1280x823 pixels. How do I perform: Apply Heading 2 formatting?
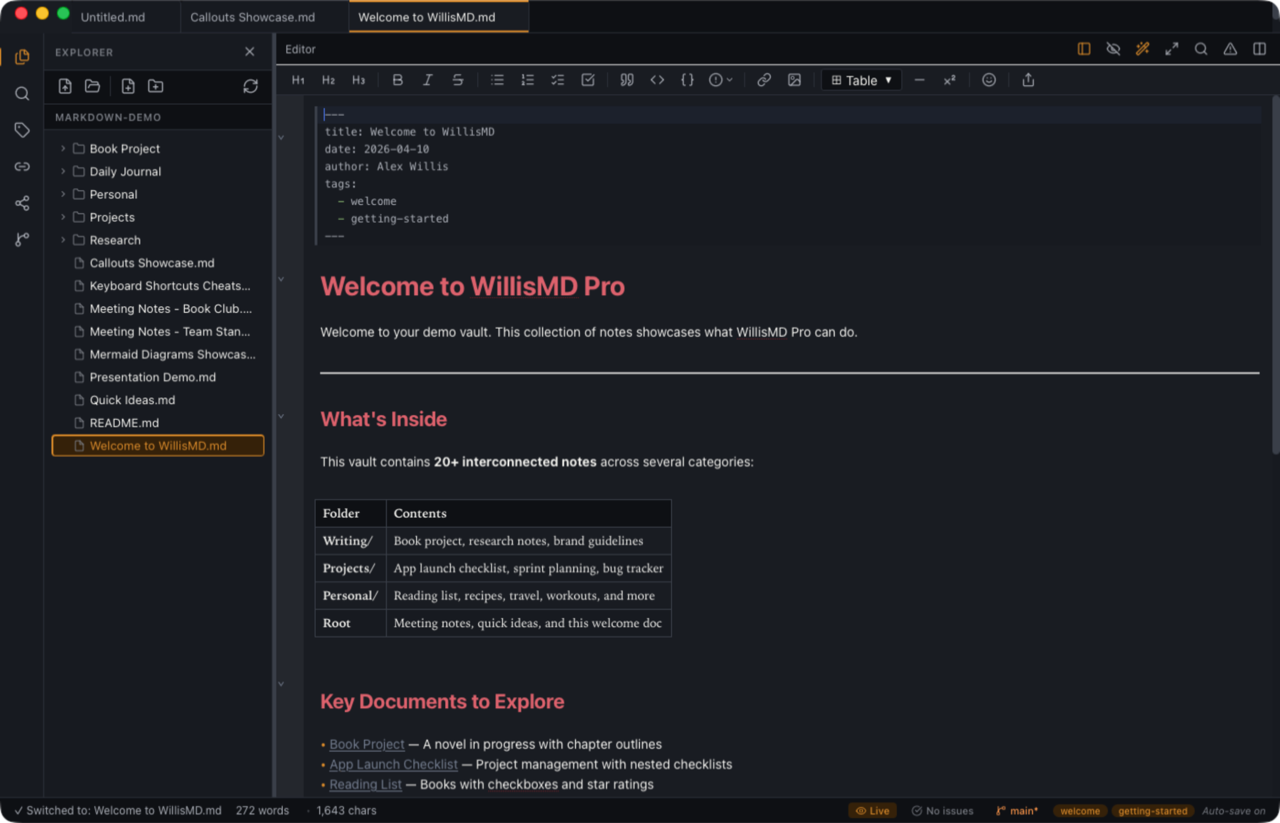point(328,80)
